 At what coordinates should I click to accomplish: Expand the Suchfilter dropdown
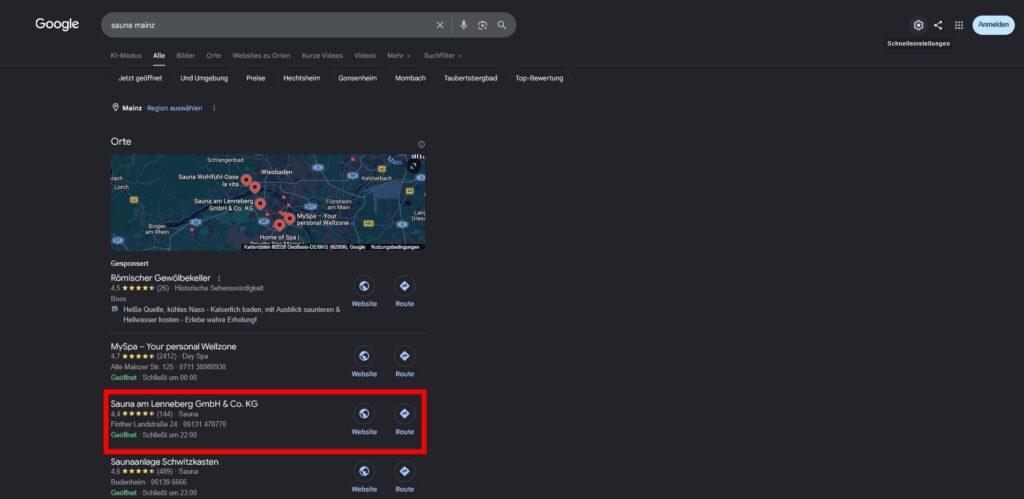[x=443, y=56]
